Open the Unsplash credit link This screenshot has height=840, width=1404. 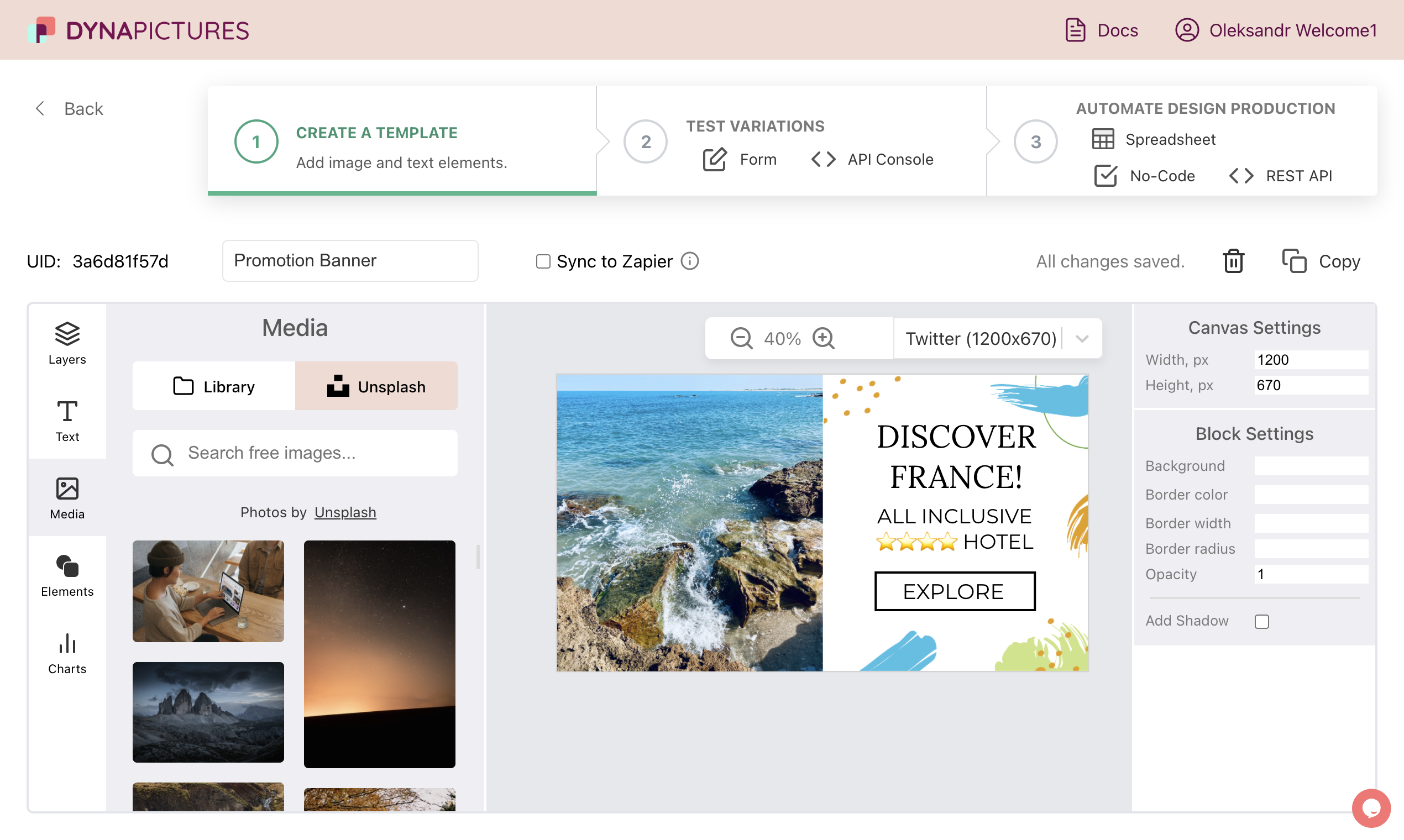coord(345,512)
